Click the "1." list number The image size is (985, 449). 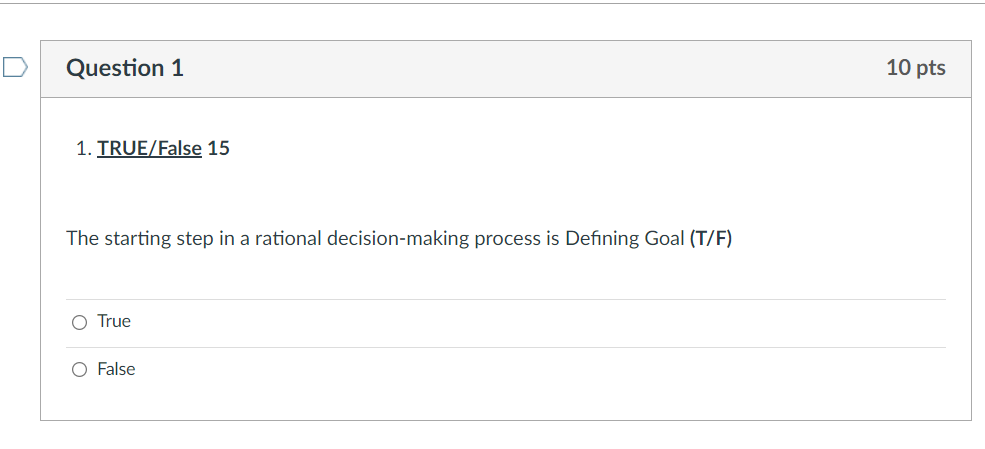pos(83,149)
